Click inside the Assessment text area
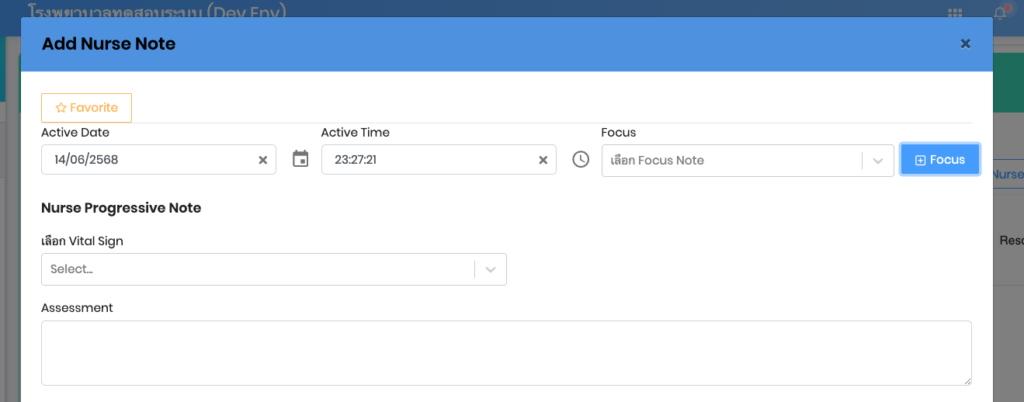 click(506, 352)
